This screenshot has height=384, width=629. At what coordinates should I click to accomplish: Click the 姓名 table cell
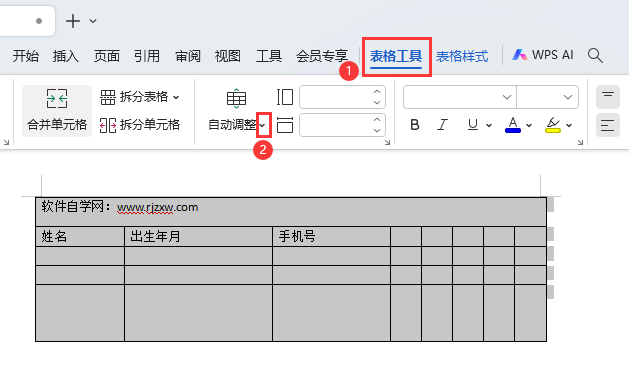(80, 236)
